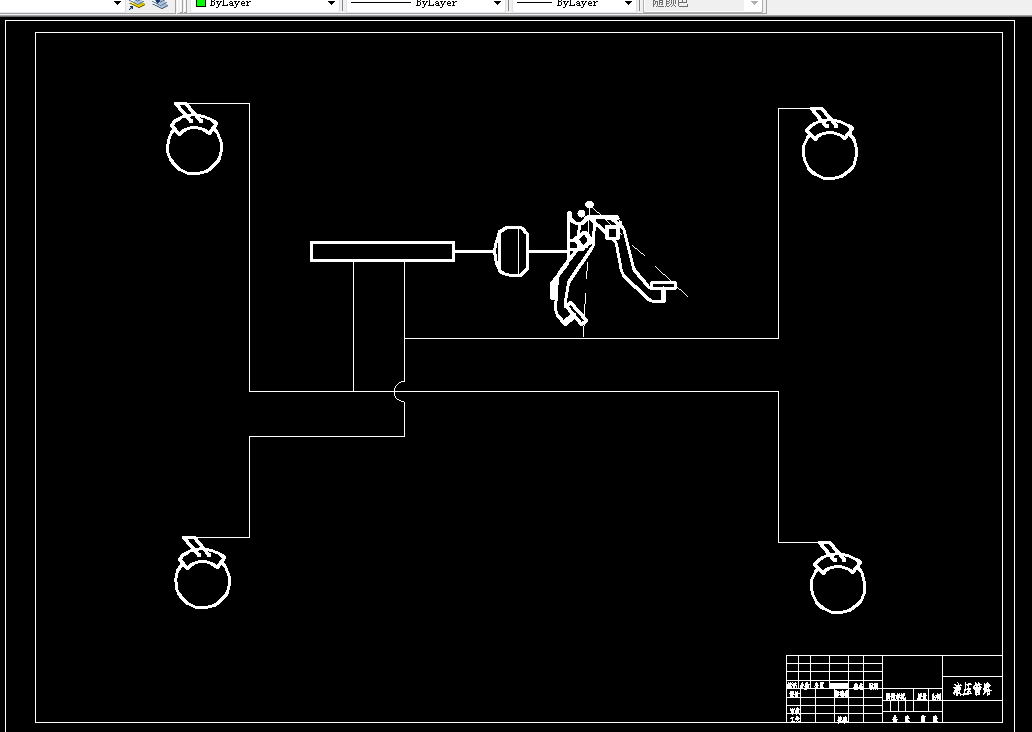This screenshot has height=732, width=1032.
Task: Click the green color swatch beside ByLayer
Action: pos(201,3)
